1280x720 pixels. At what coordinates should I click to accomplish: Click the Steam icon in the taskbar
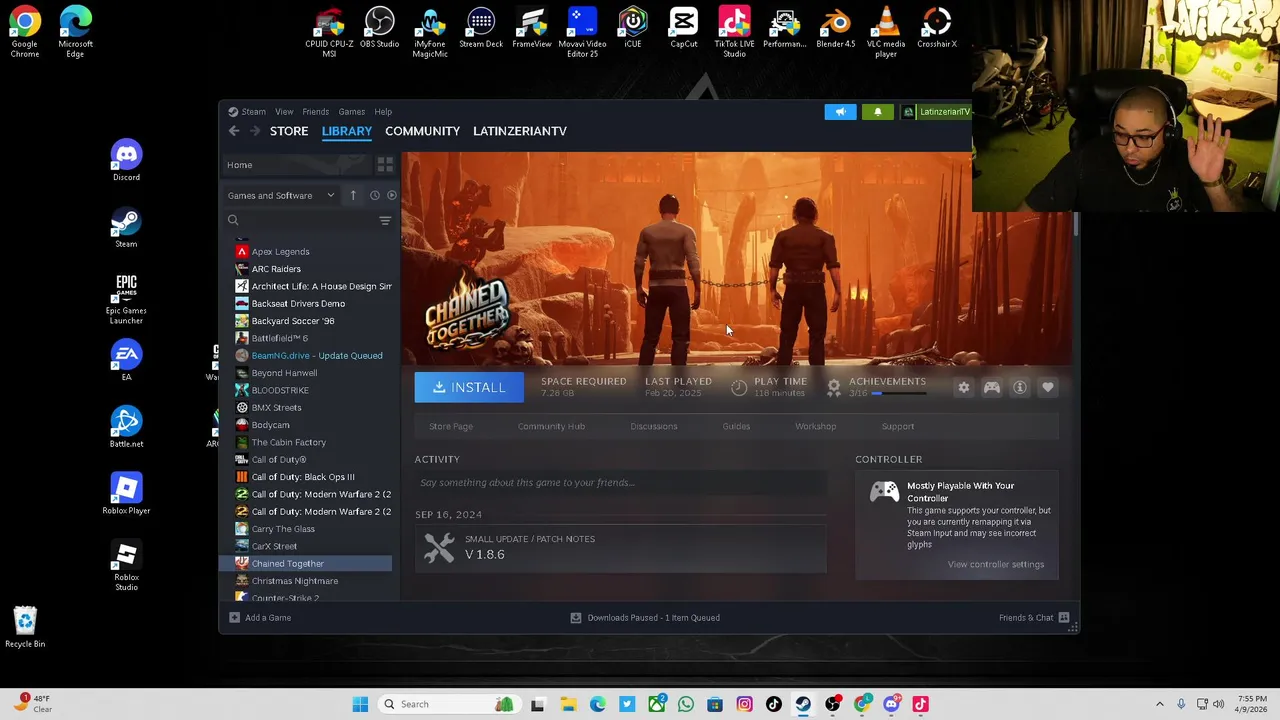803,704
